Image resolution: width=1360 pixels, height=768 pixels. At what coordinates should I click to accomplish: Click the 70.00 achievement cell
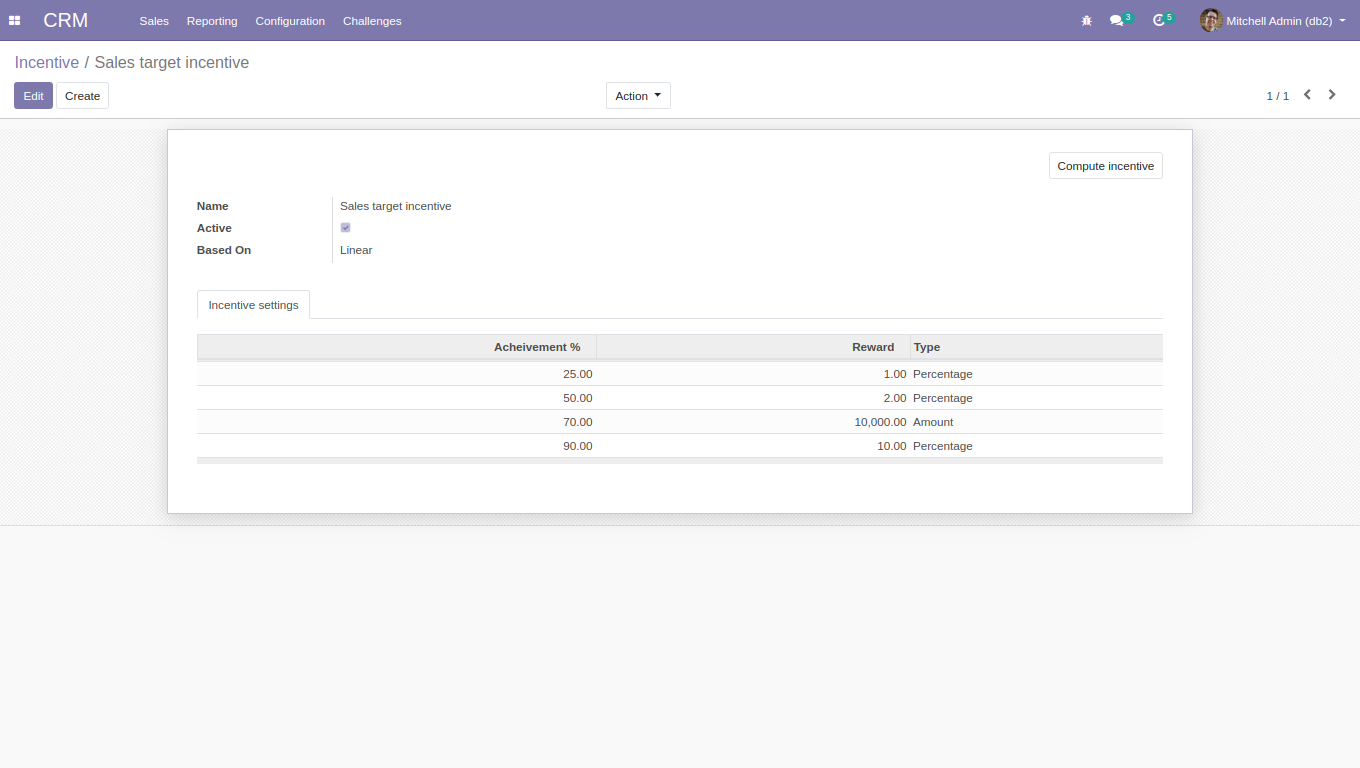pos(397,422)
